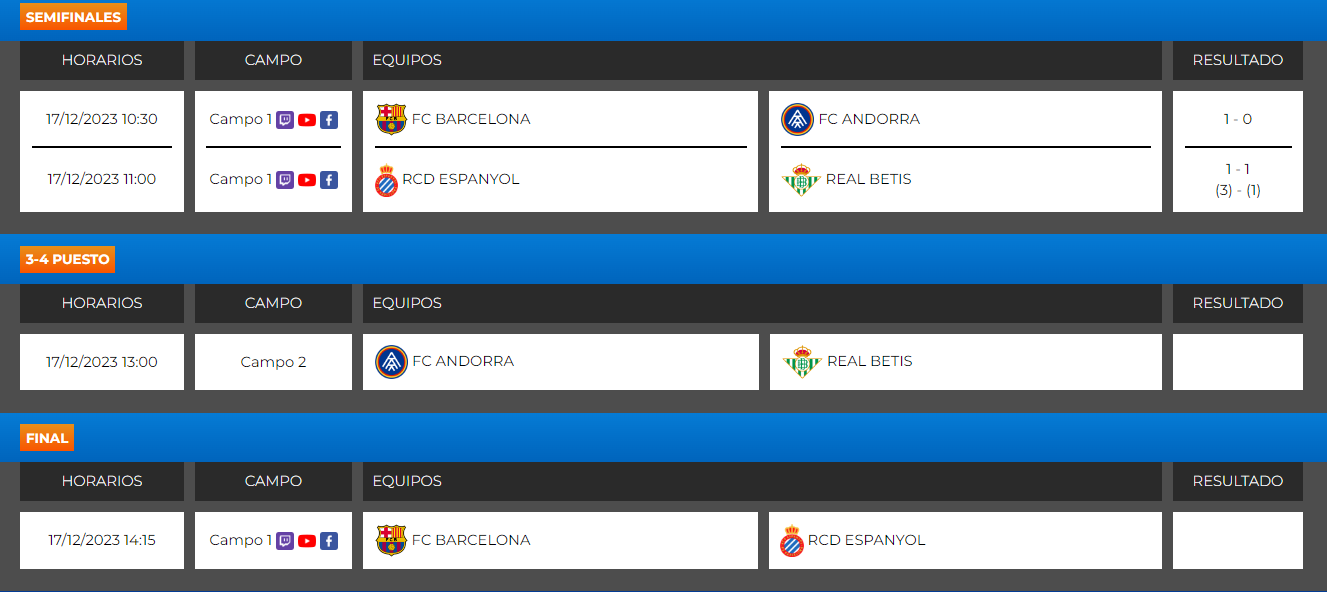Open YouTube stream for the 14:15 final
The image size is (1327, 592).
point(307,541)
